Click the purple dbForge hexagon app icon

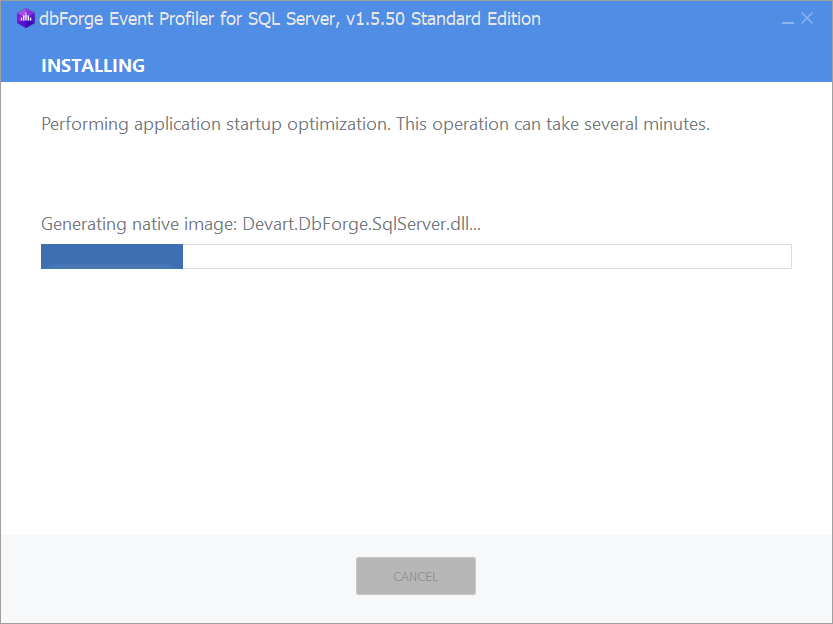(x=26, y=19)
